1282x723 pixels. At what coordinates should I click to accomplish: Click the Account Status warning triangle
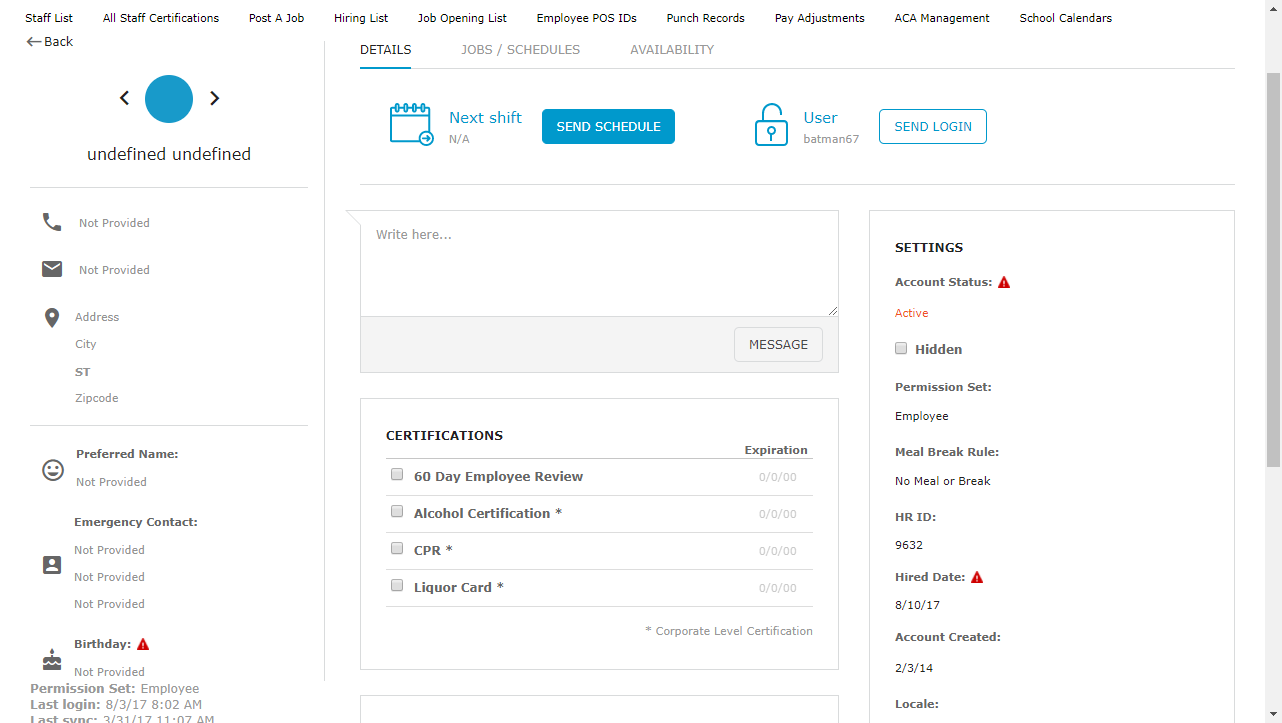point(1004,282)
